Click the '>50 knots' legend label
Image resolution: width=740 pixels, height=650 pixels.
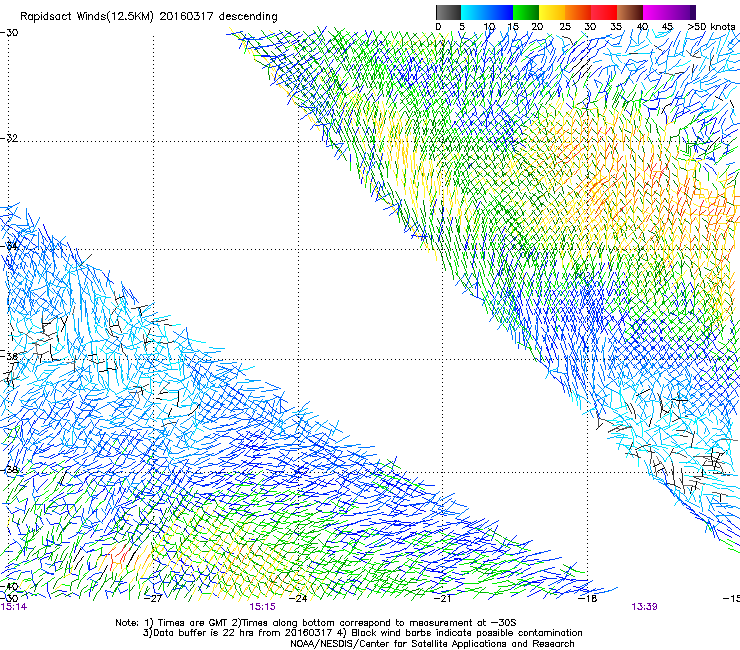click(711, 26)
